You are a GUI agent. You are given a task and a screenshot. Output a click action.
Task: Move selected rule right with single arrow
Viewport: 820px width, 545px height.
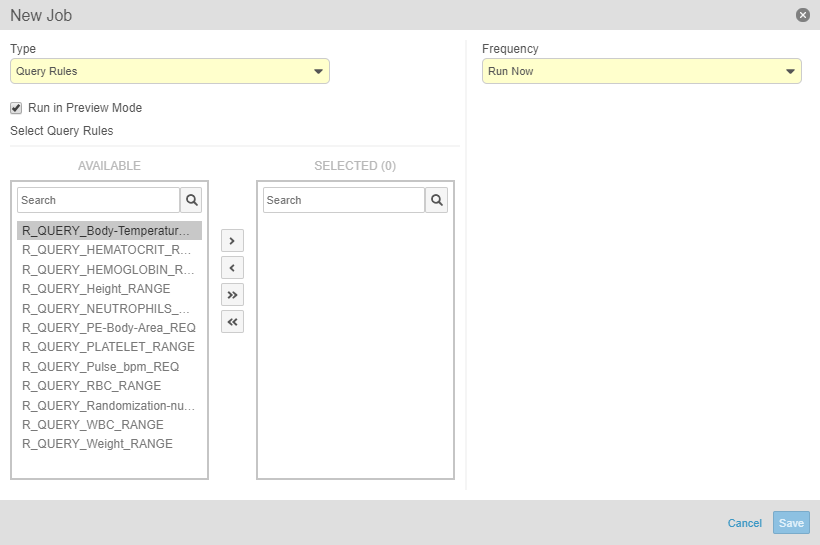(232, 241)
